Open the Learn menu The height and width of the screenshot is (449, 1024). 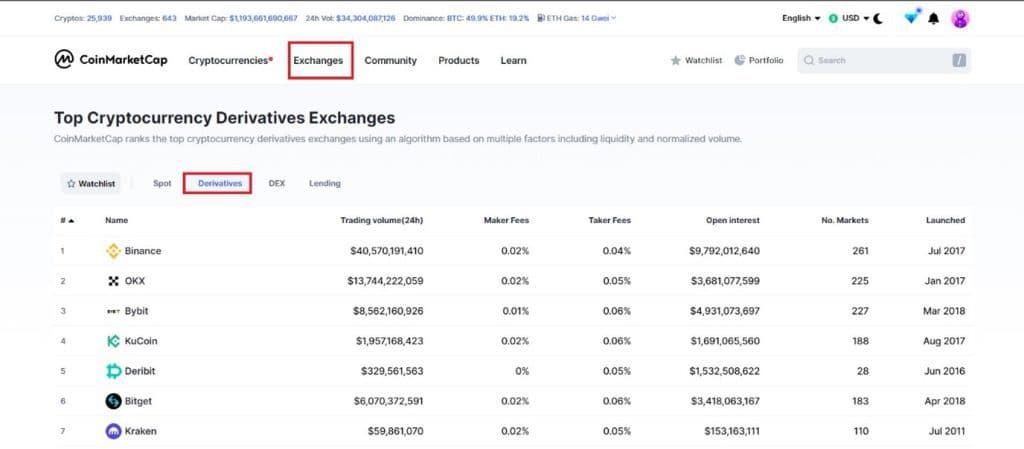click(x=513, y=60)
